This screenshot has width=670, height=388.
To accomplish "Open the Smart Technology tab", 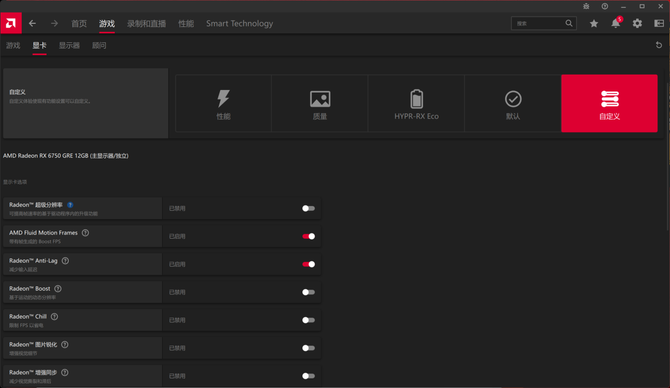I will (x=239, y=24).
